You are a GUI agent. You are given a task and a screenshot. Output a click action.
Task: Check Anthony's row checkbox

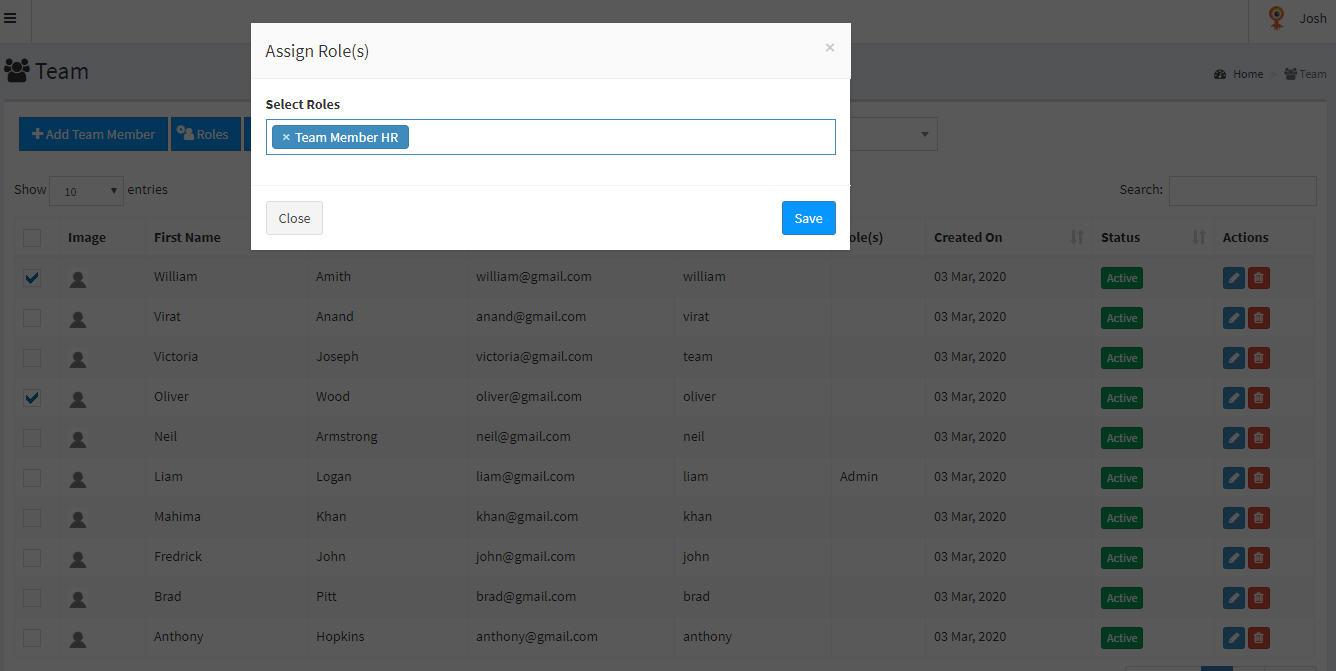pos(32,637)
